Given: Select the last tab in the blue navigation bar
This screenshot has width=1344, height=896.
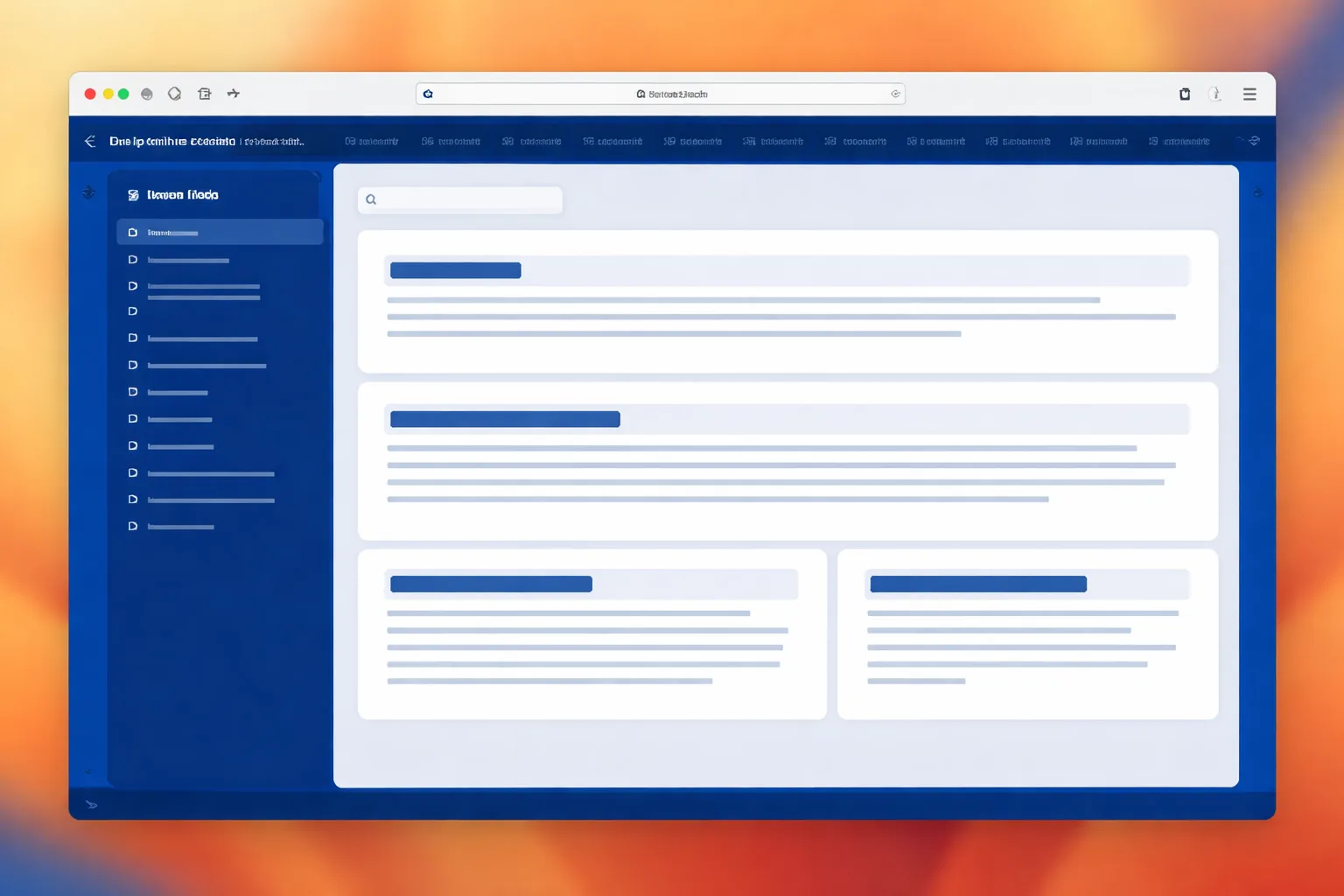Looking at the screenshot, I should 1179,141.
